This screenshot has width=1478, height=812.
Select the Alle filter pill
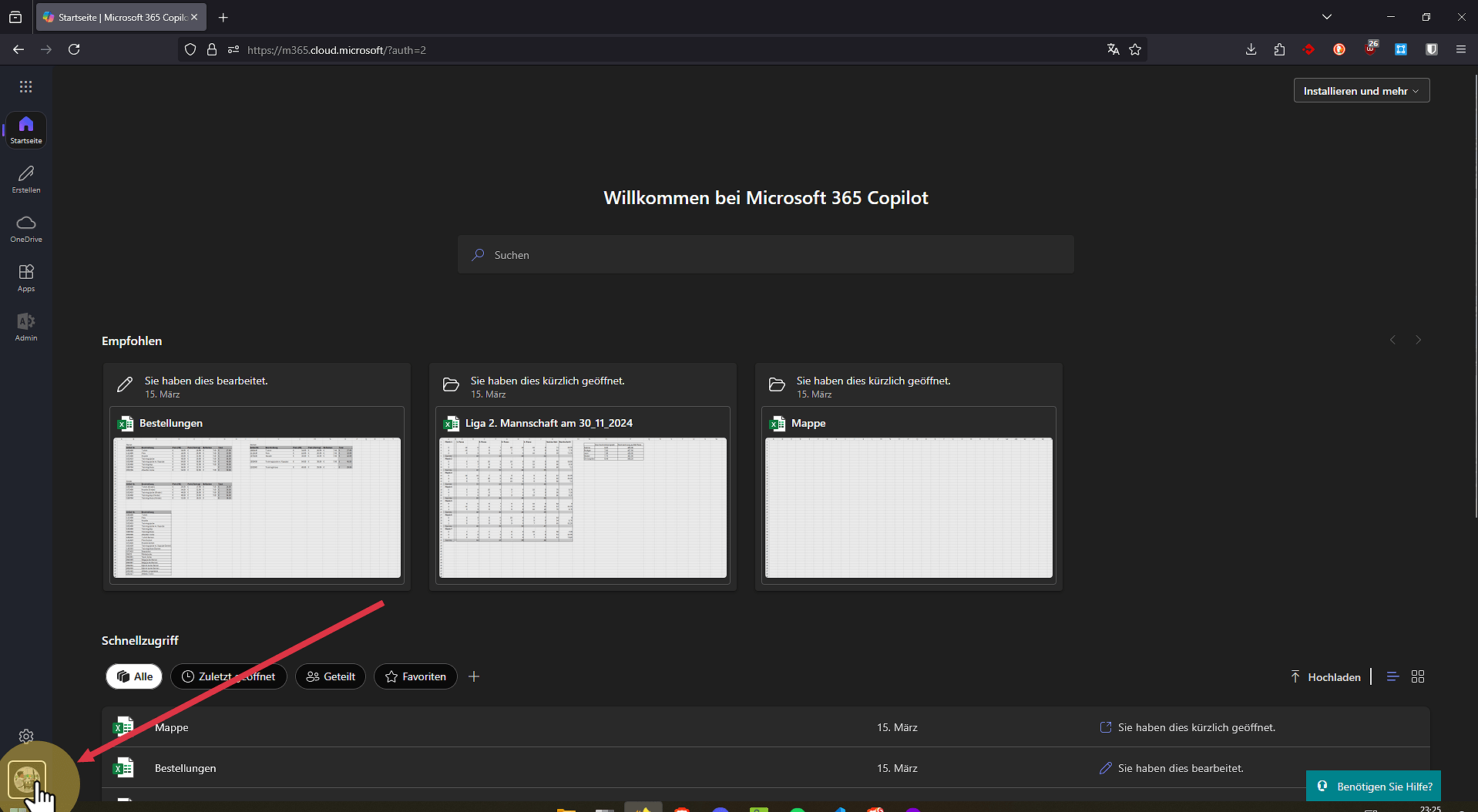[134, 676]
